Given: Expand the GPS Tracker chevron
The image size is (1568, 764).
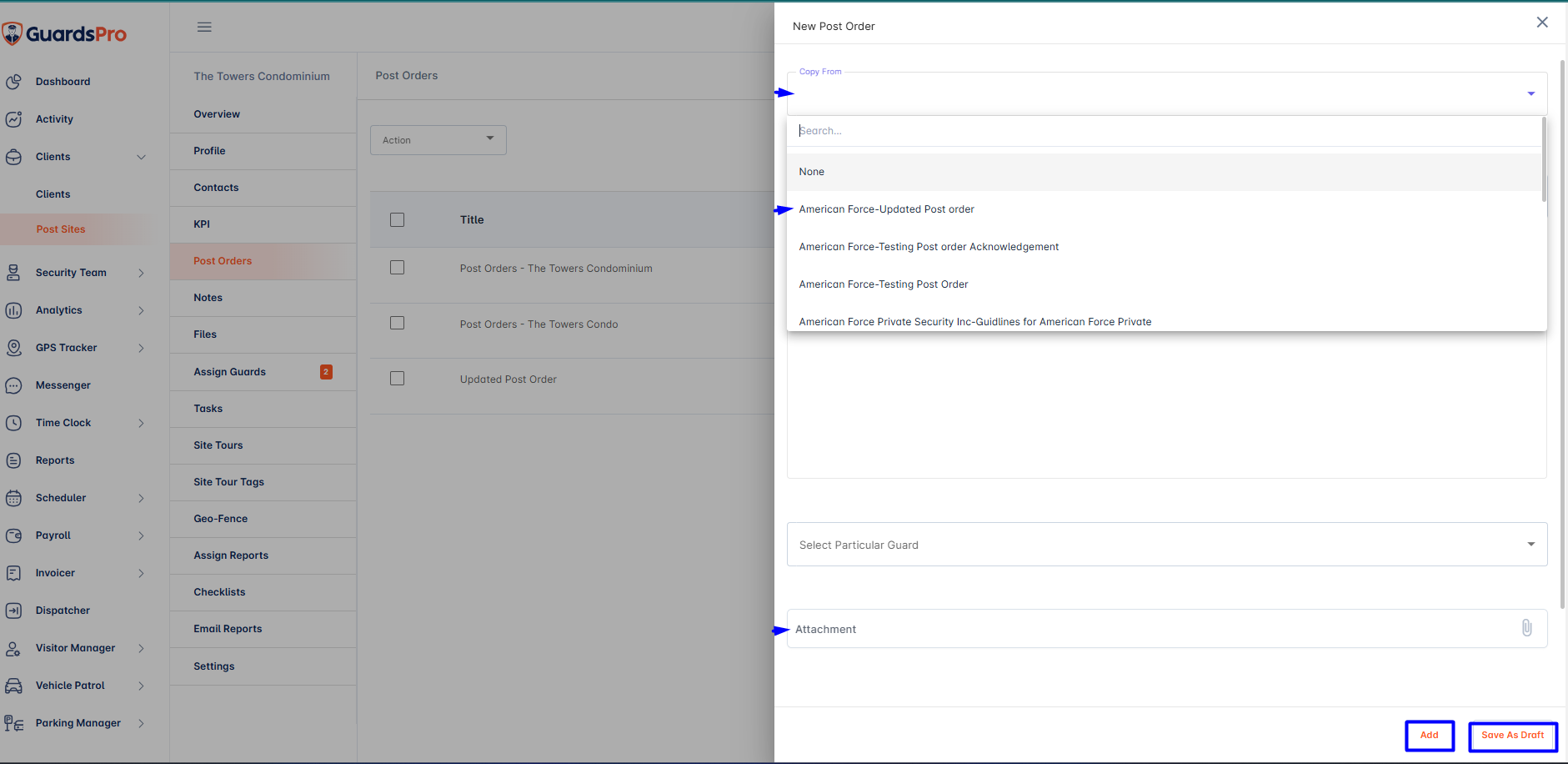Looking at the screenshot, I should (141, 348).
